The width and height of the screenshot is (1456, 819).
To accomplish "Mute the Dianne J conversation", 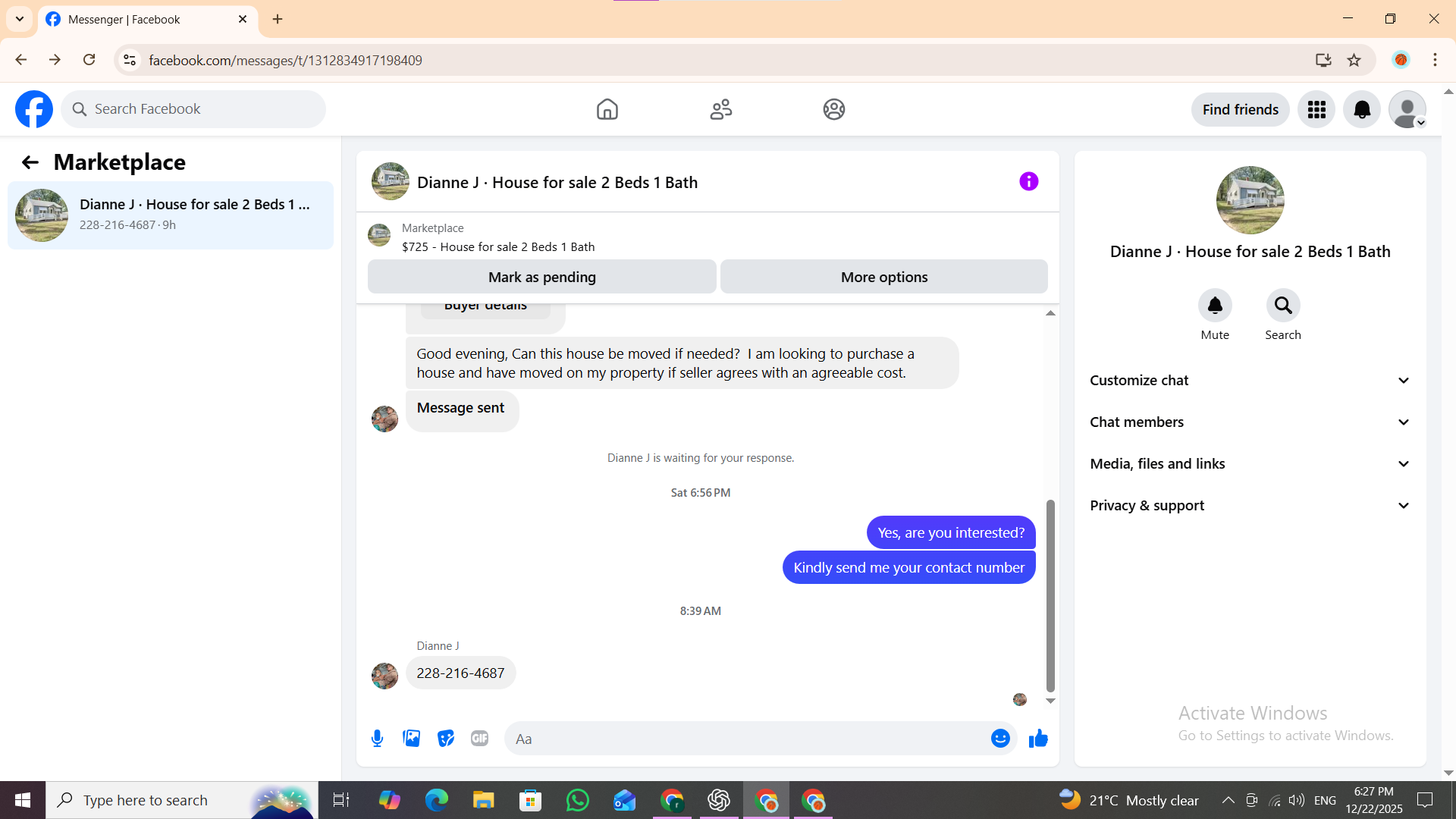I will pos(1214,306).
